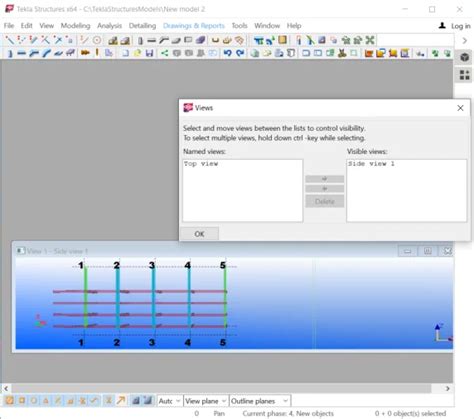Toggle the orange arrow snap switch

121,401
